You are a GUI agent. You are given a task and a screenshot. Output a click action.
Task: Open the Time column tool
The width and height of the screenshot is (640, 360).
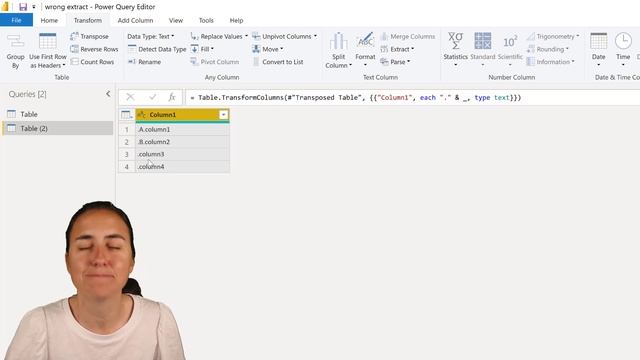tap(623, 49)
